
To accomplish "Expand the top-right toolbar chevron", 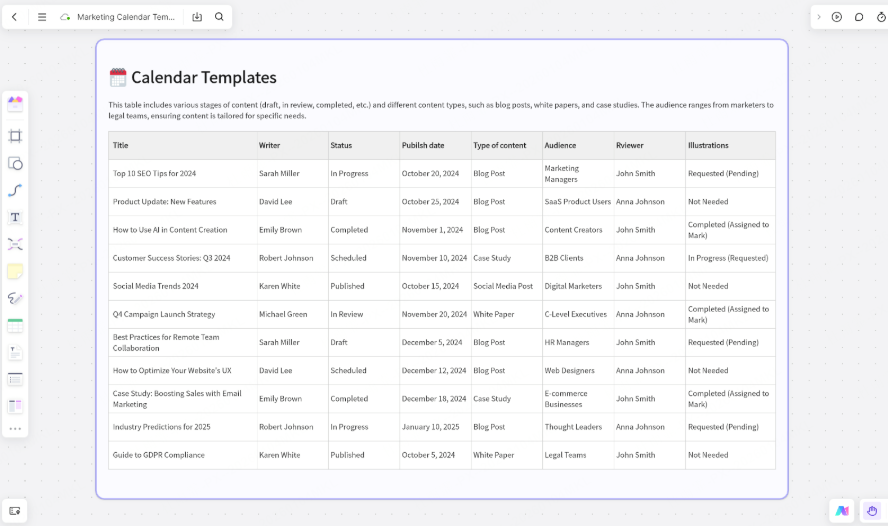I will [819, 17].
